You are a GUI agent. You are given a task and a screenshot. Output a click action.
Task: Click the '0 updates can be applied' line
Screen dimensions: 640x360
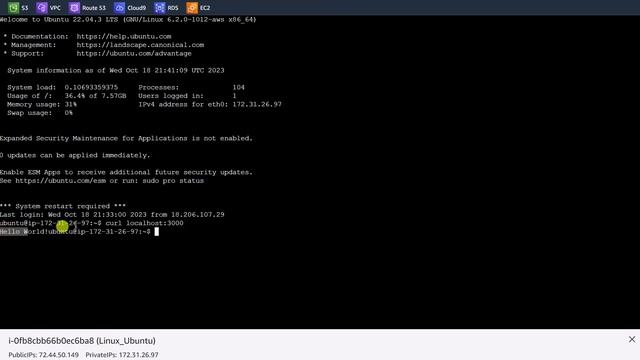pyautogui.click(x=75, y=156)
